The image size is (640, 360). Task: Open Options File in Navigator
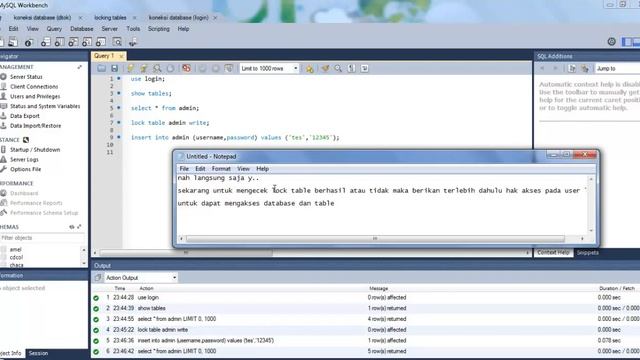point(25,169)
